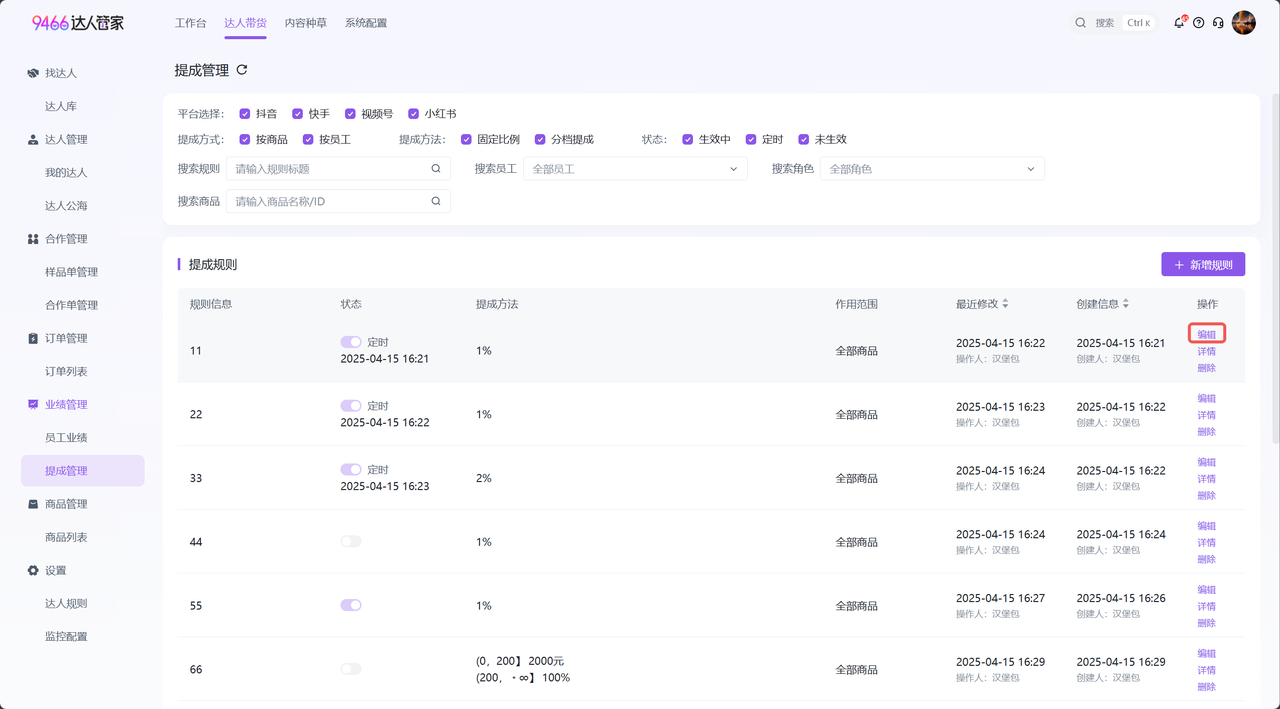The height and width of the screenshot is (709, 1280).
Task: Select 提成管理 in the sidebar
Action: (x=83, y=471)
